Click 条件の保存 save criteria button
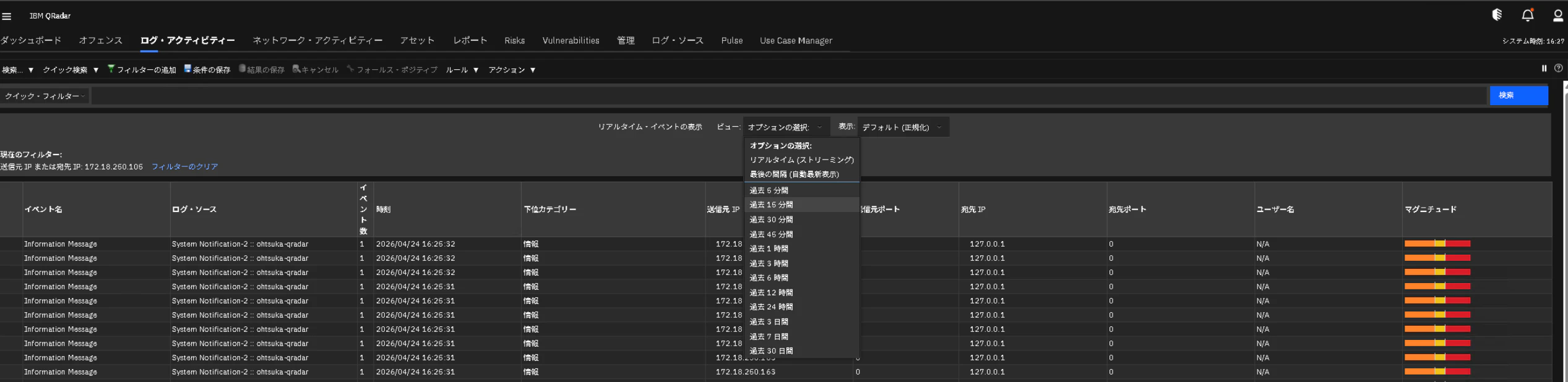 207,70
